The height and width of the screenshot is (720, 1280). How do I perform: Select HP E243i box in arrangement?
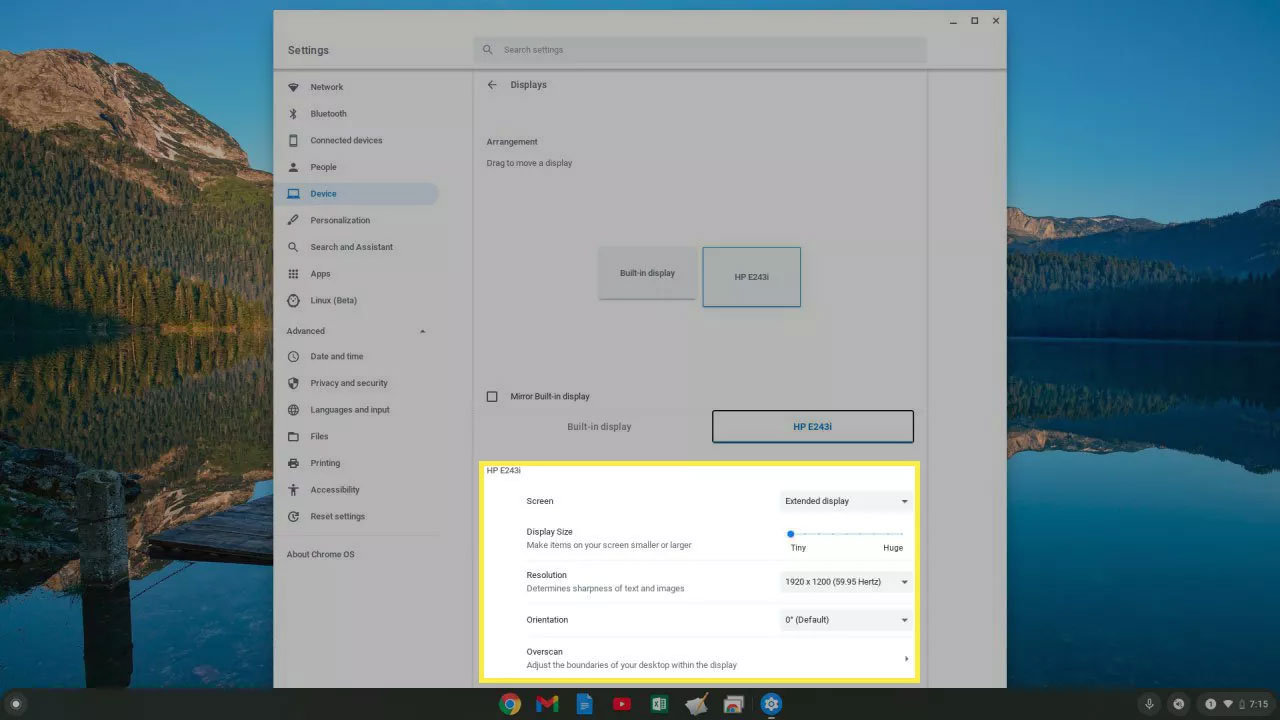coord(752,277)
